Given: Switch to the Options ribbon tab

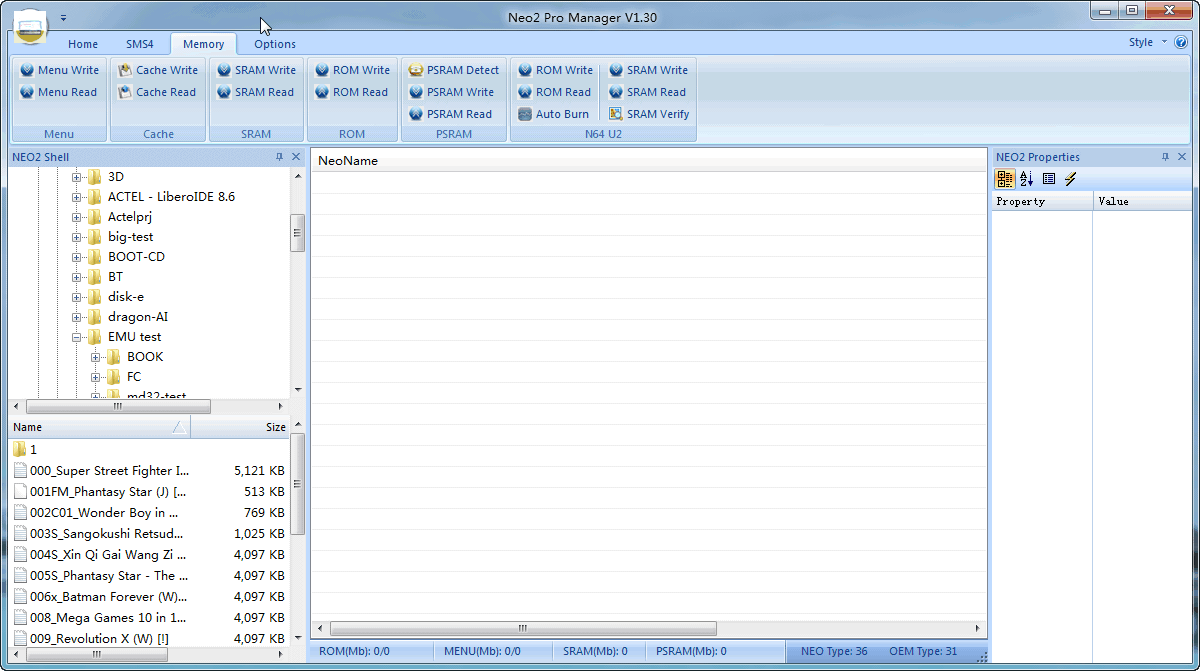Looking at the screenshot, I should (x=275, y=44).
